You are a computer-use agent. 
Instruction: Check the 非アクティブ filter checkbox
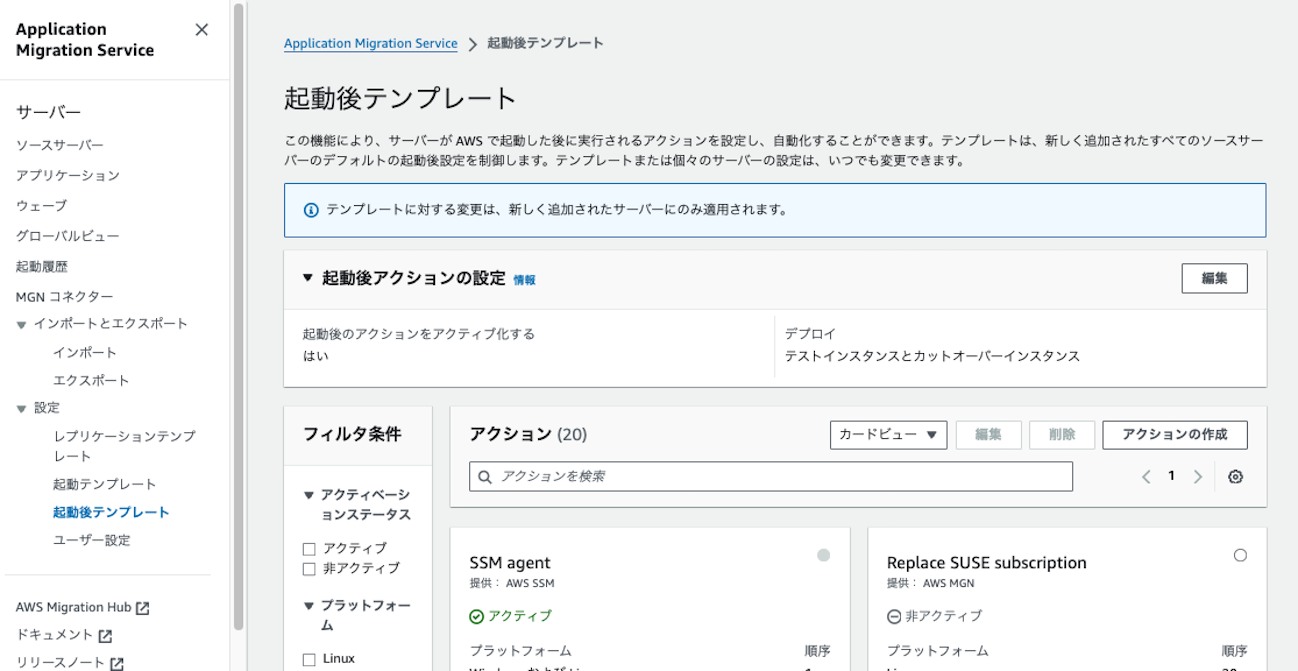(309, 569)
